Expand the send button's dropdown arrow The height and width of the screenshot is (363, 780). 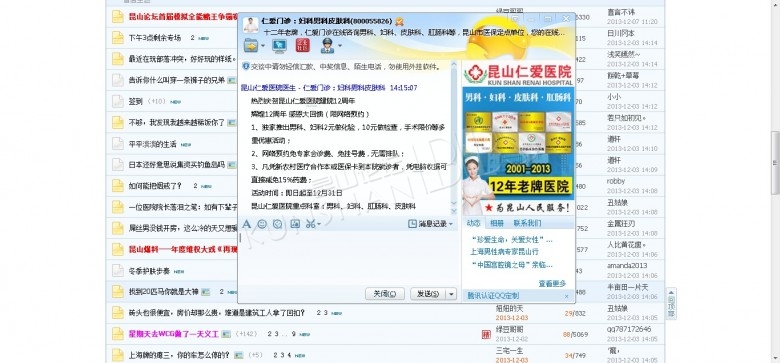451,294
